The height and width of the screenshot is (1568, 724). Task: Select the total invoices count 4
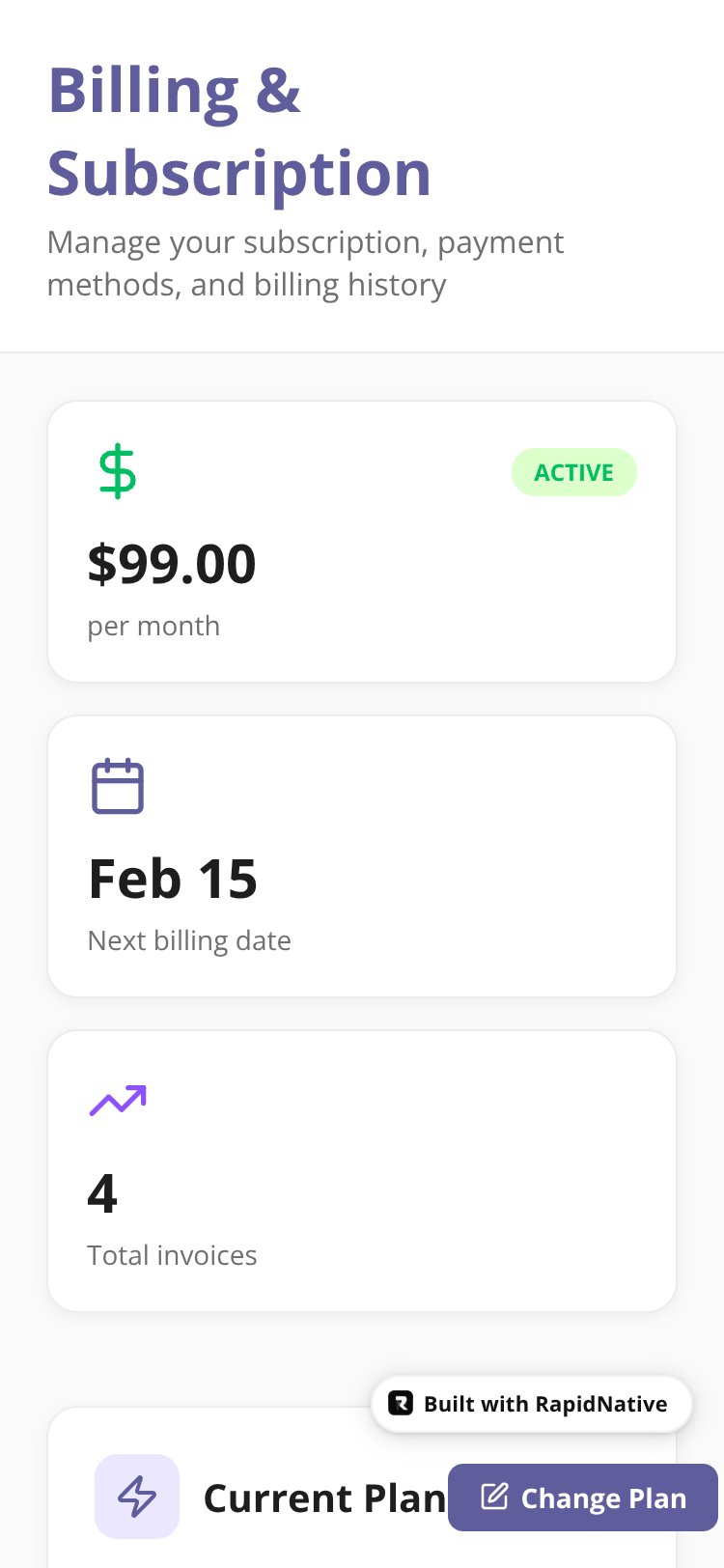tap(102, 1193)
